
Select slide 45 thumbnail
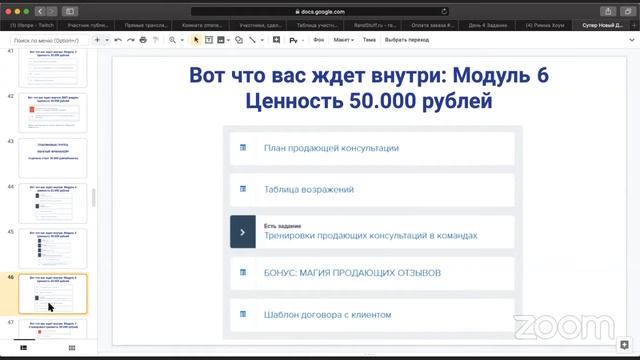point(53,249)
